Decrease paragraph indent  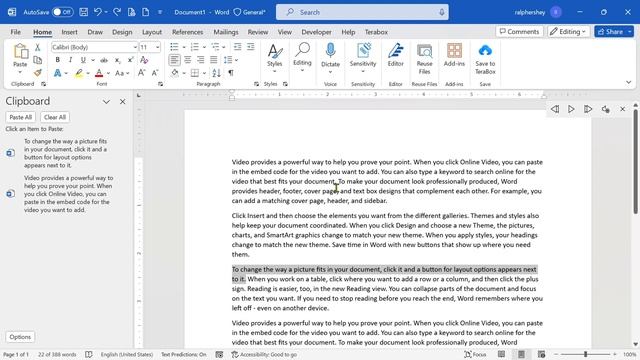click(x=238, y=47)
